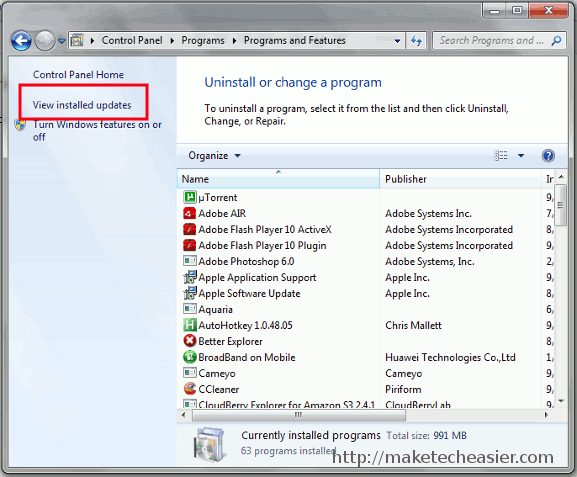Select the BroadBand on Mobile icon
Image resolution: width=577 pixels, height=477 pixels.
point(190,357)
